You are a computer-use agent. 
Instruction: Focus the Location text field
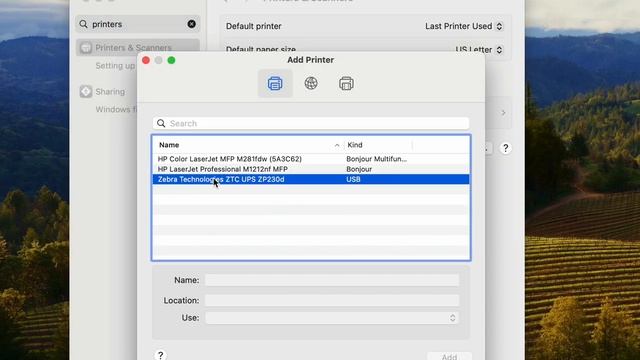point(332,300)
